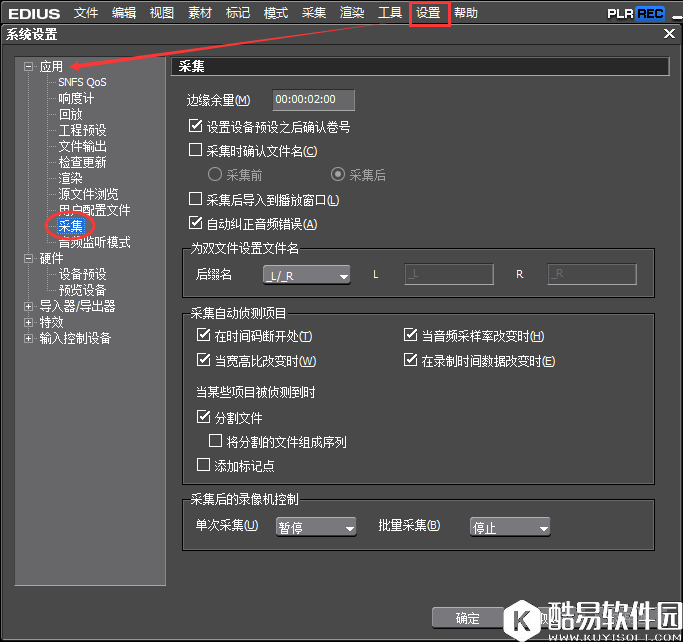Open the 标记 menu
This screenshot has width=683, height=642.
pyautogui.click(x=238, y=13)
